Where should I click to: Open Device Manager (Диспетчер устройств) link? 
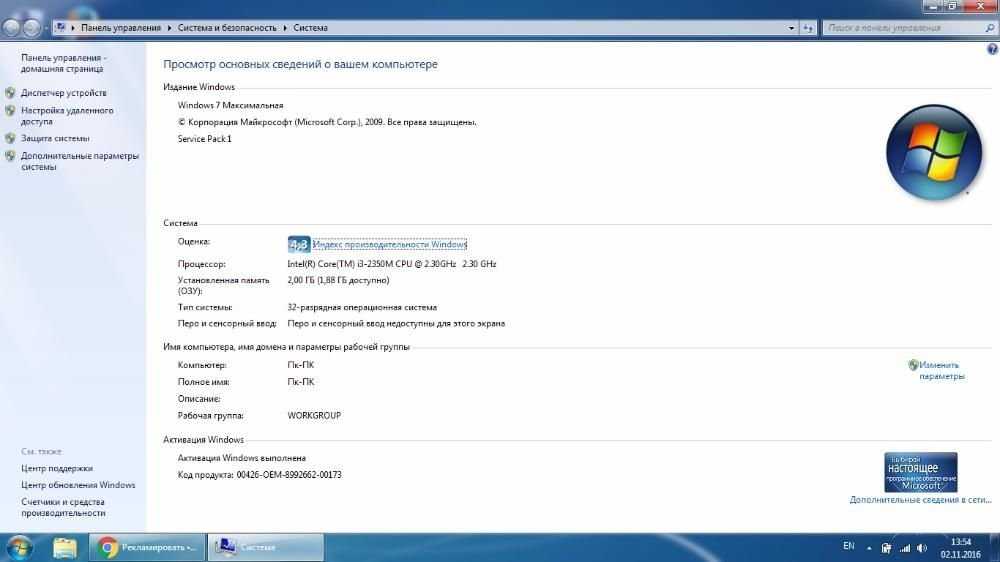click(x=64, y=93)
